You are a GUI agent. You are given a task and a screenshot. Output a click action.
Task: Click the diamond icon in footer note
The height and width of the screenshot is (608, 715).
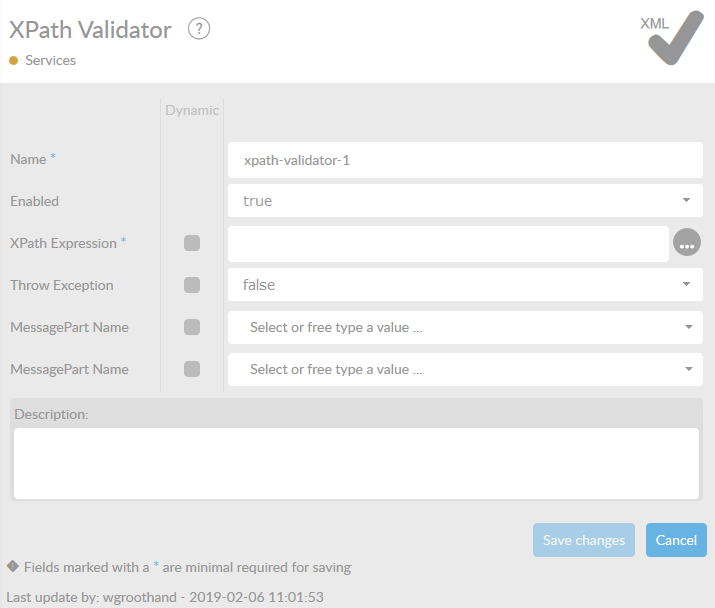coord(12,566)
